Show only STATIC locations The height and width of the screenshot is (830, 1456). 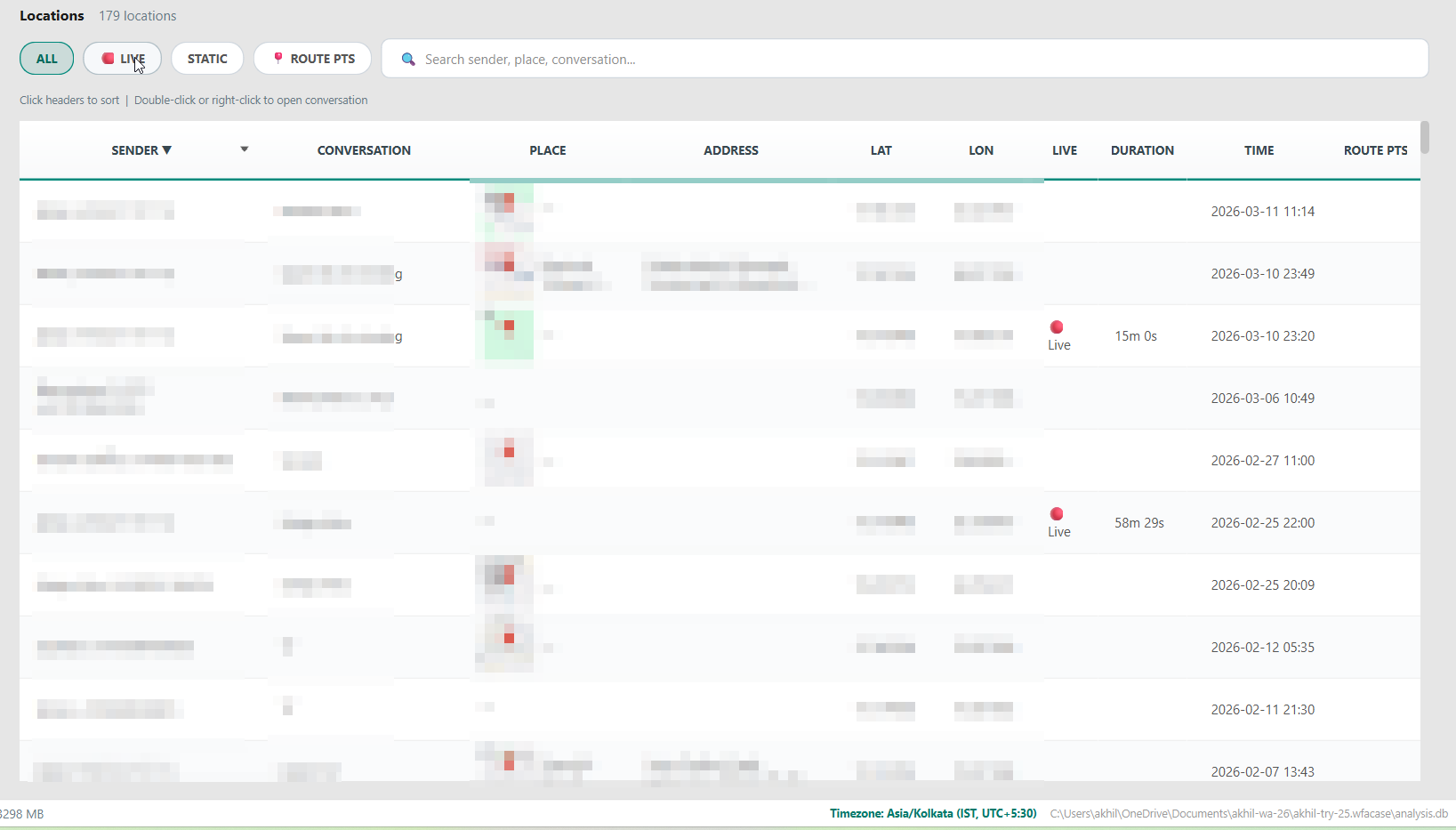coord(207,59)
